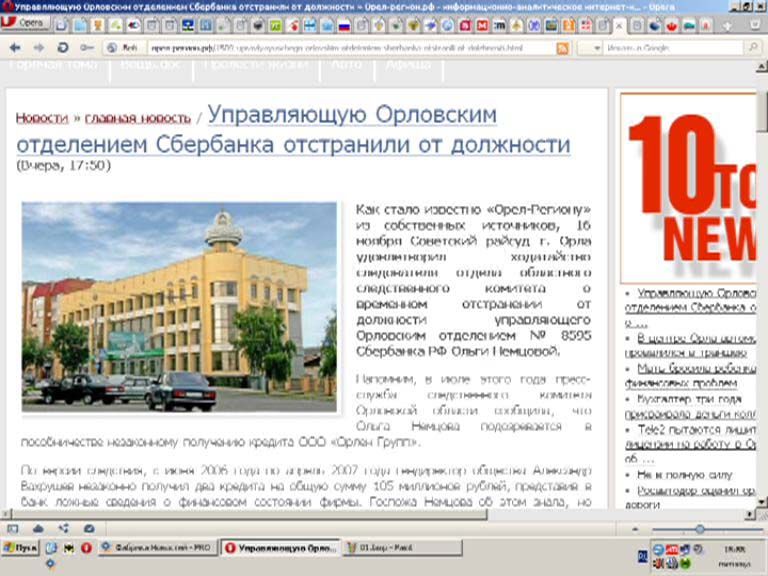
Task: Subscribe via the orange RSS feed icon
Action: (x=563, y=48)
